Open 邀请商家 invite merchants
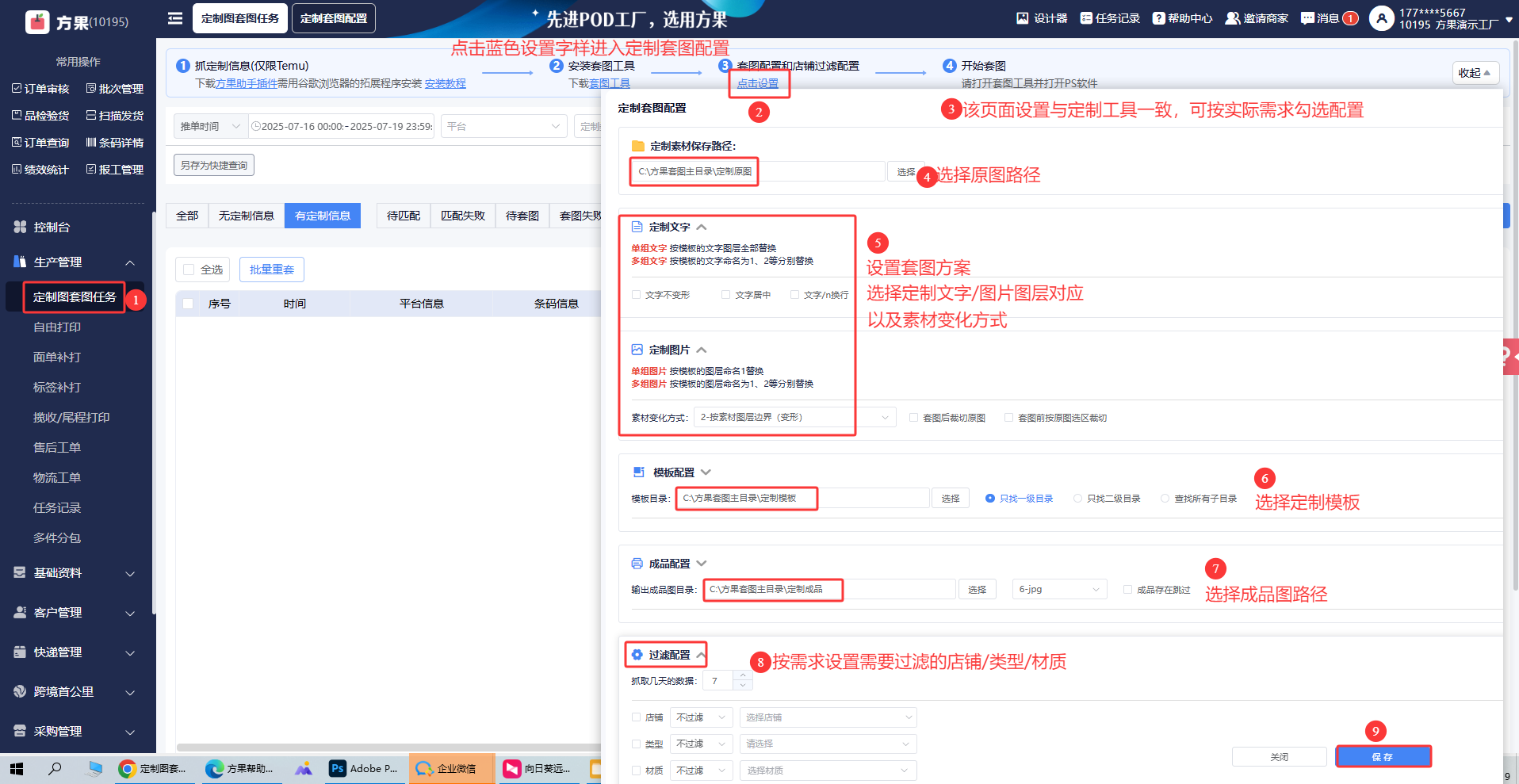The image size is (1519, 784). click(x=1257, y=18)
